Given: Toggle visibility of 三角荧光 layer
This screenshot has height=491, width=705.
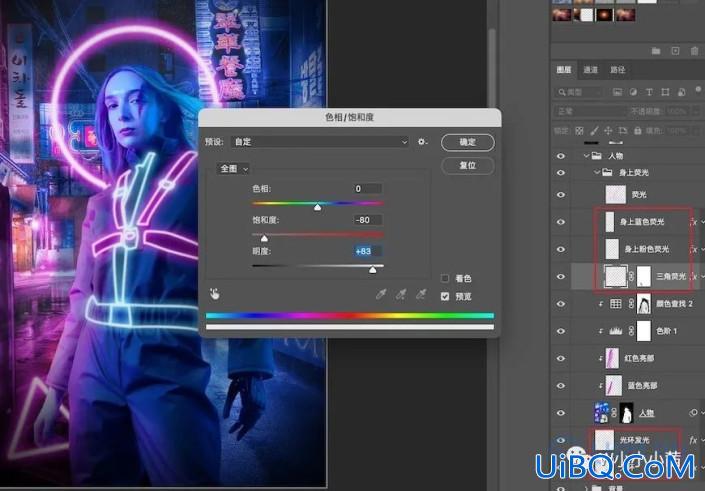Looking at the screenshot, I should [561, 277].
